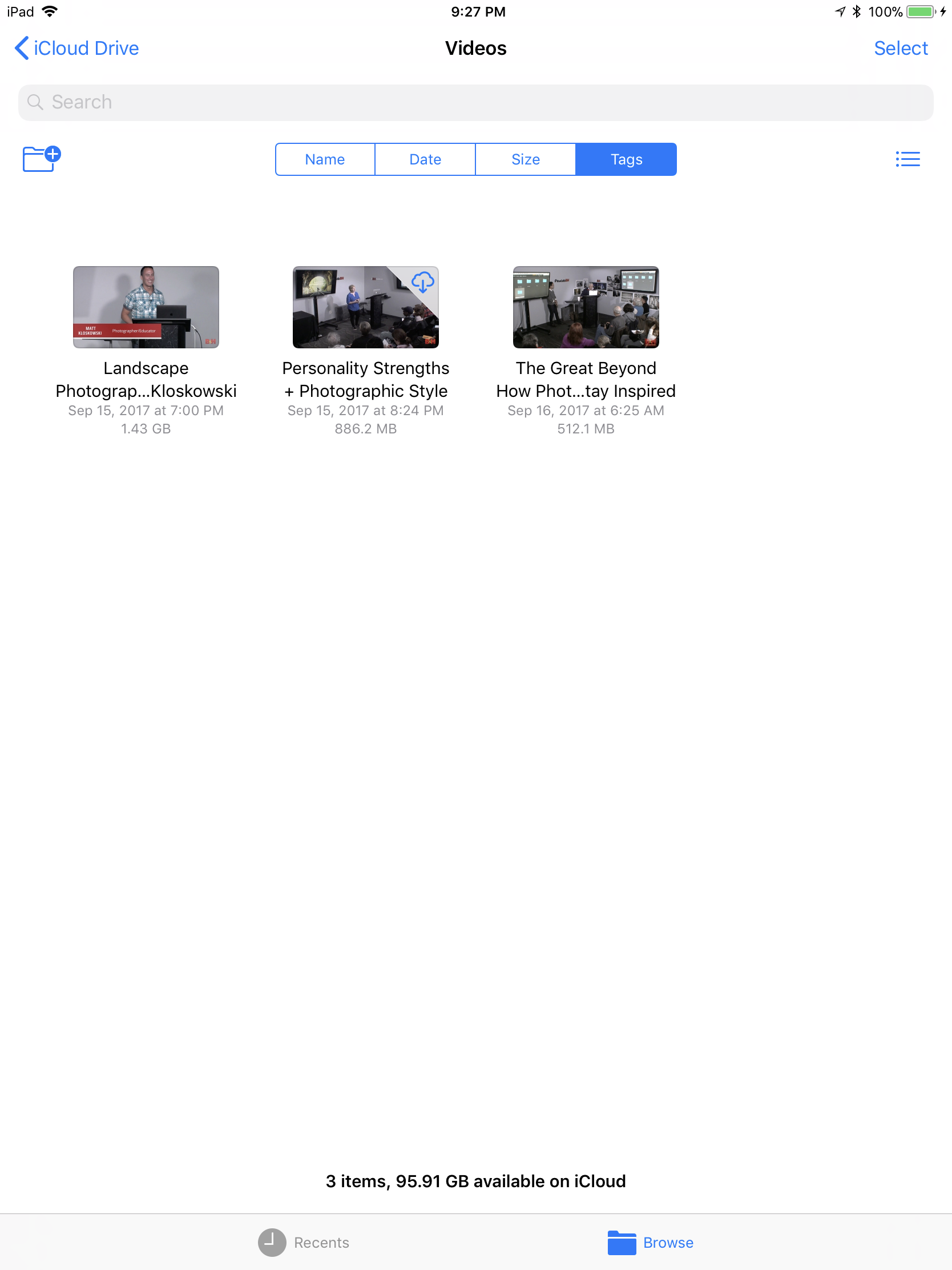Sort files by Size

tap(525, 159)
